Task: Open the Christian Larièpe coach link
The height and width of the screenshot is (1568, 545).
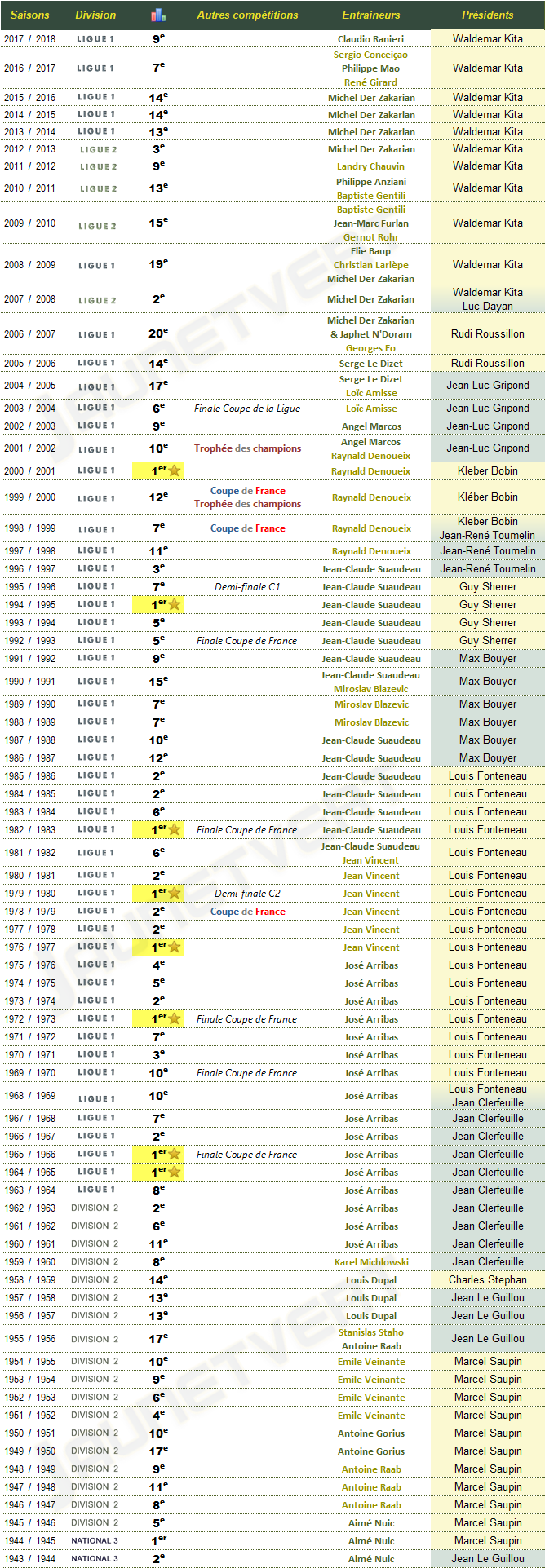Action: click(371, 265)
